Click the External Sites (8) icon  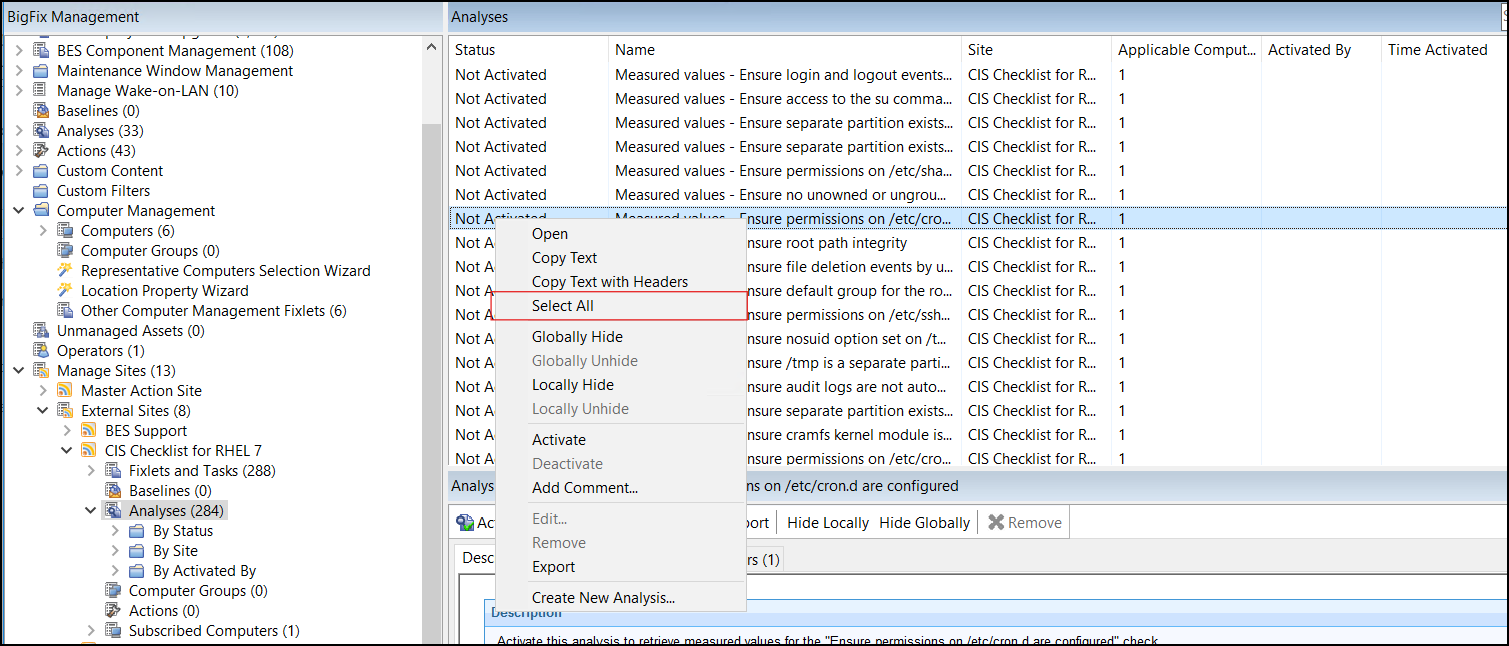coord(65,411)
